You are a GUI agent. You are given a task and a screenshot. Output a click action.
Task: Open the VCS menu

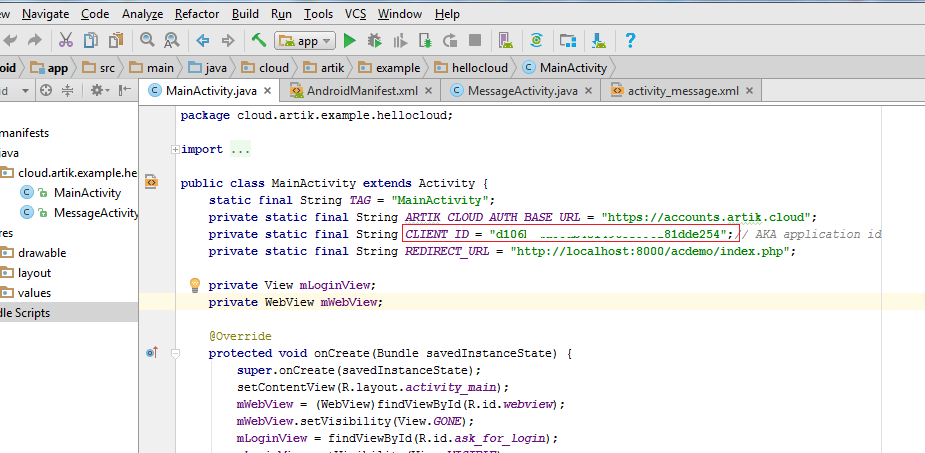point(355,14)
